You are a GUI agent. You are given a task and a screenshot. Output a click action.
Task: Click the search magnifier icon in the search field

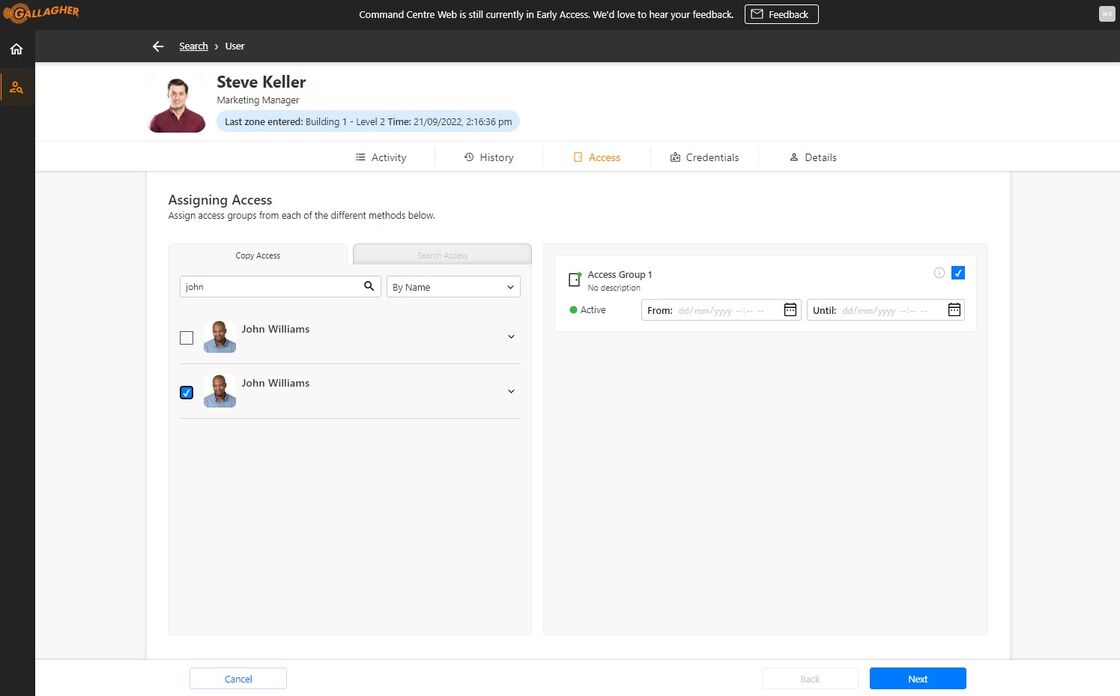(366, 286)
